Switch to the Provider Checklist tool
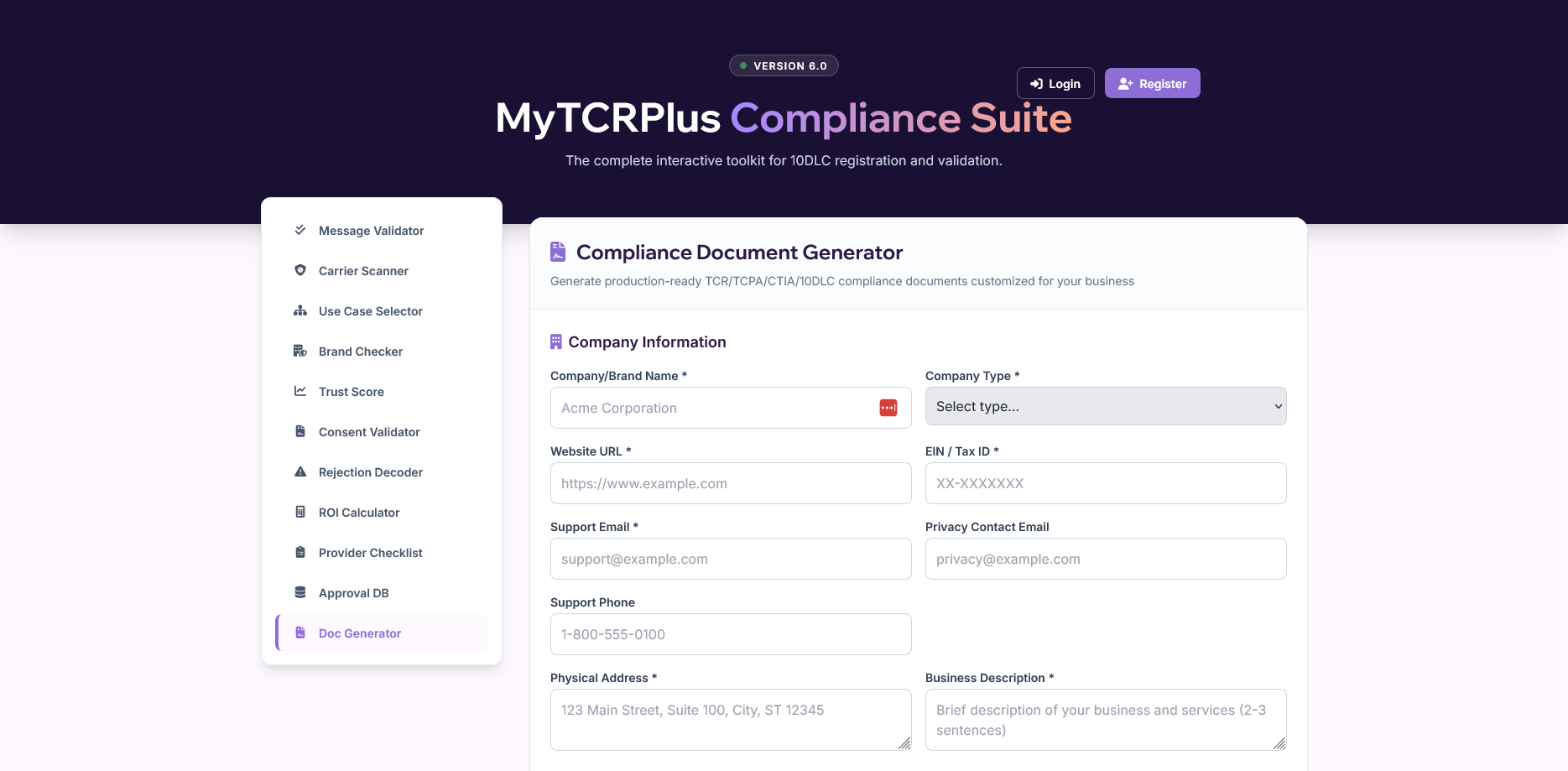1568x771 pixels. (x=370, y=552)
